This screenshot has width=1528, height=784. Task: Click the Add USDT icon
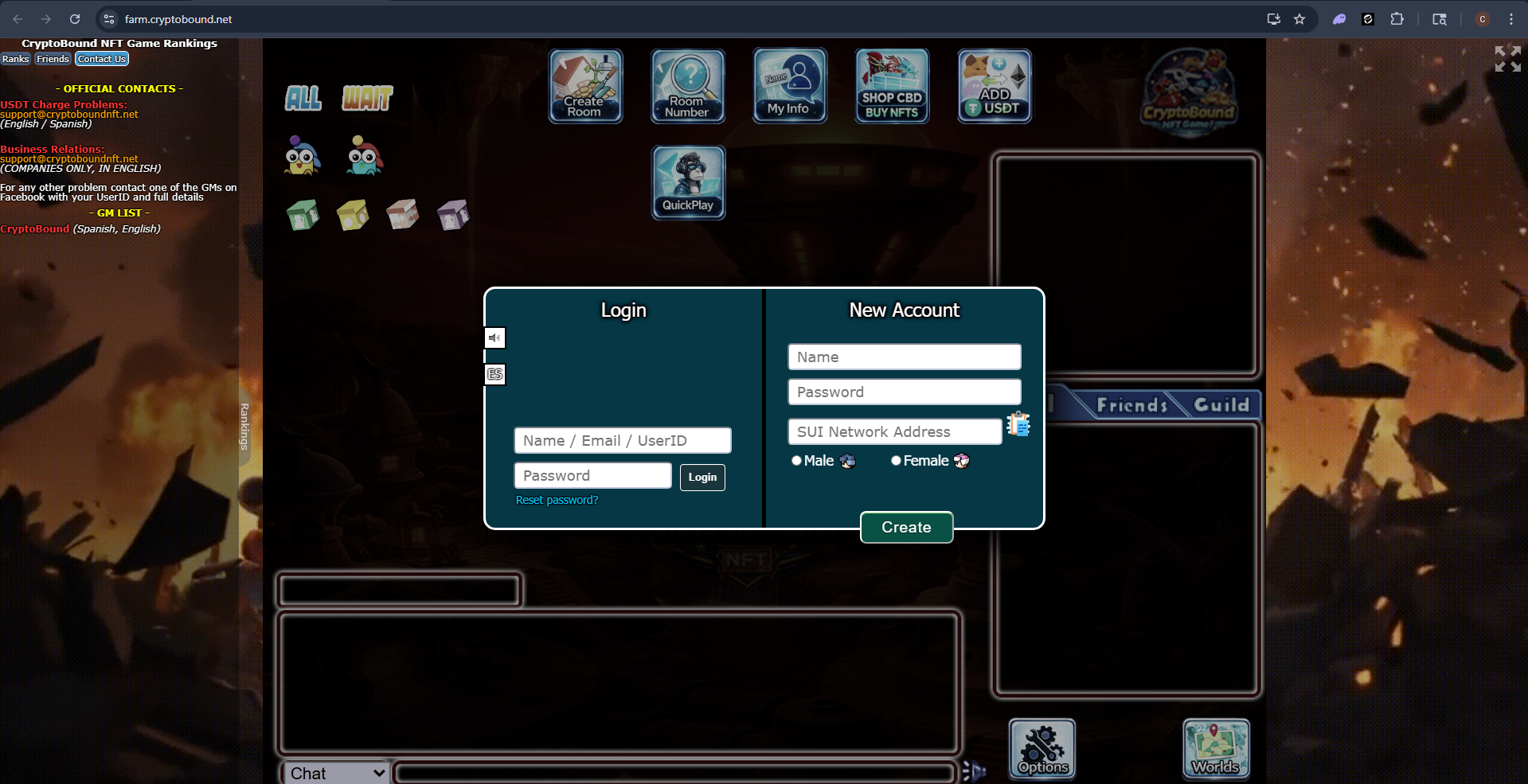tap(995, 86)
